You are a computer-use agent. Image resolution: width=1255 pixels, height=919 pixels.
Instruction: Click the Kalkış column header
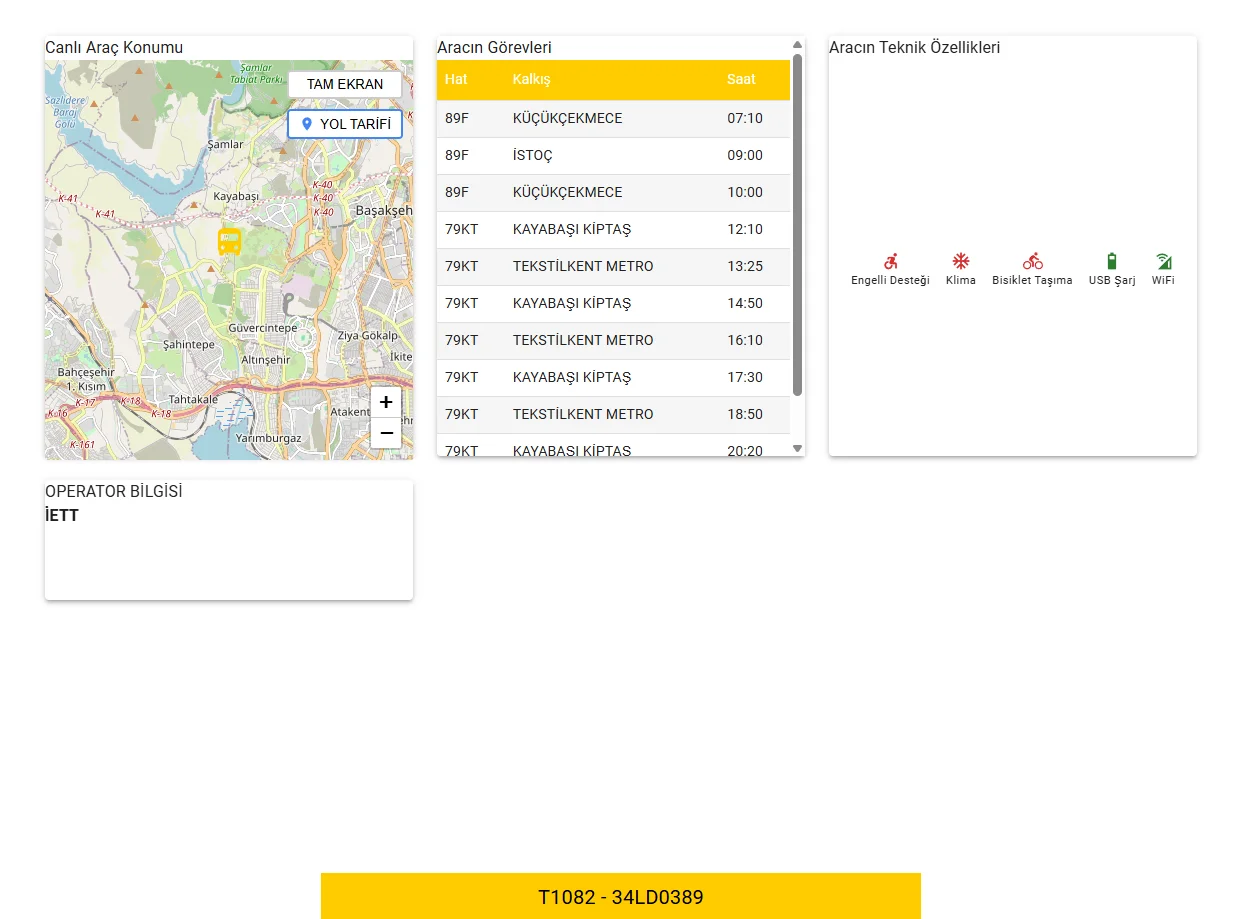[x=531, y=79]
